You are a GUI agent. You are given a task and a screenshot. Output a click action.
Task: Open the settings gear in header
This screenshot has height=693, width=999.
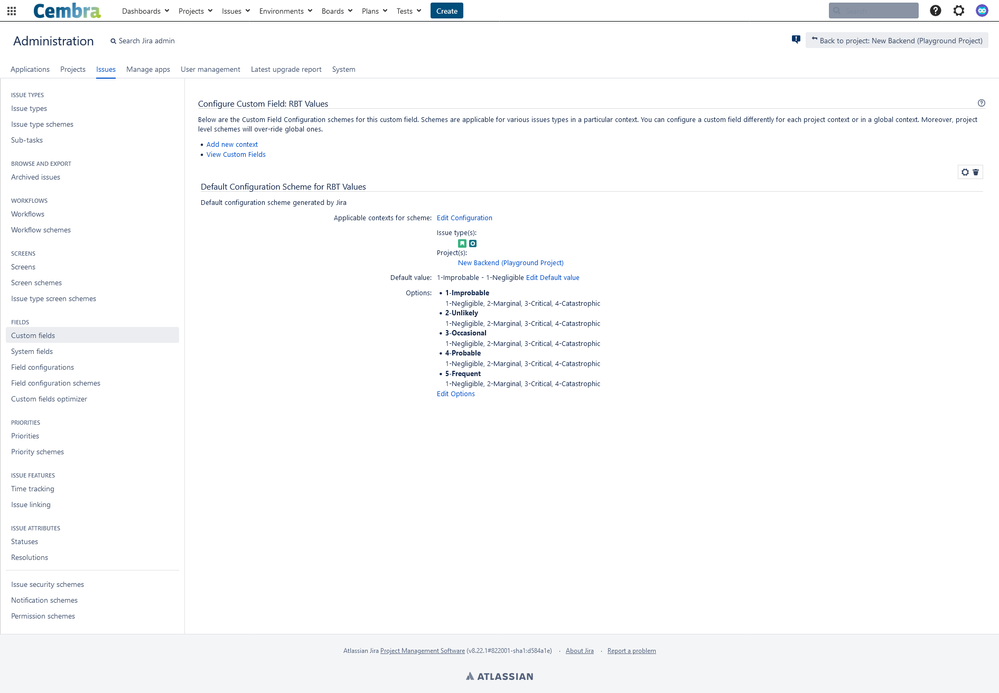click(x=959, y=10)
